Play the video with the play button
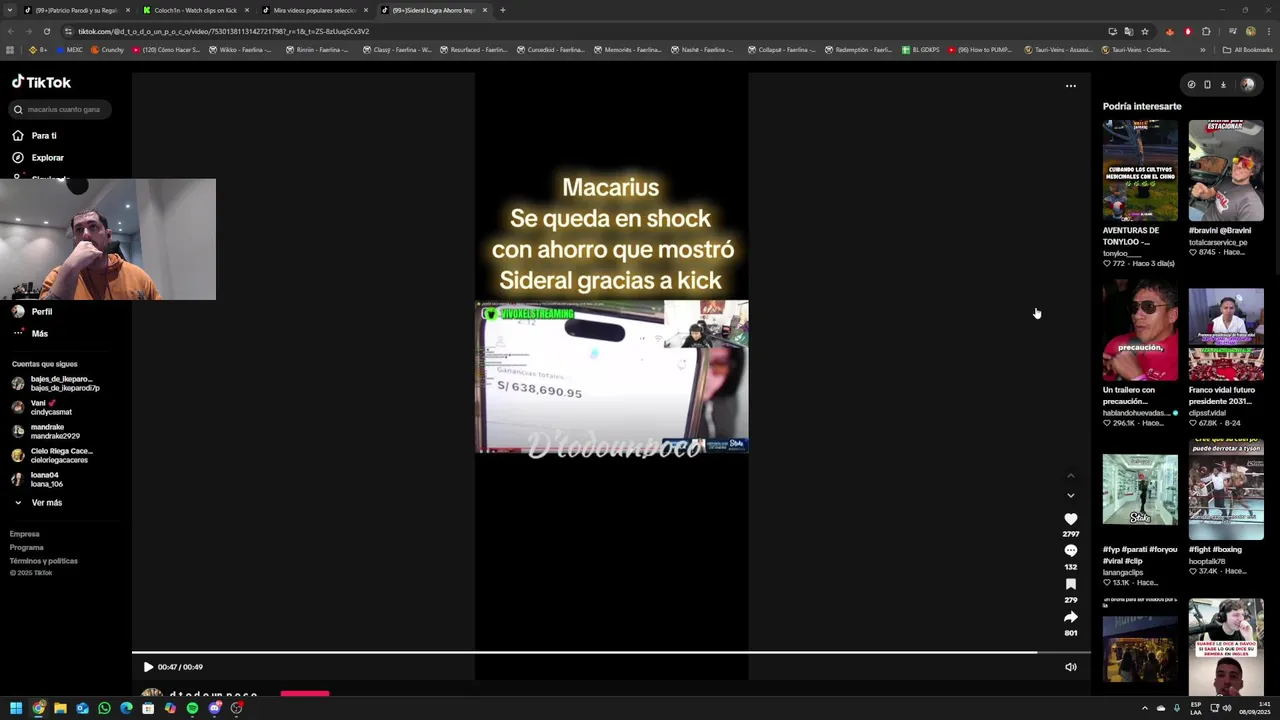1280x720 pixels. (x=148, y=667)
